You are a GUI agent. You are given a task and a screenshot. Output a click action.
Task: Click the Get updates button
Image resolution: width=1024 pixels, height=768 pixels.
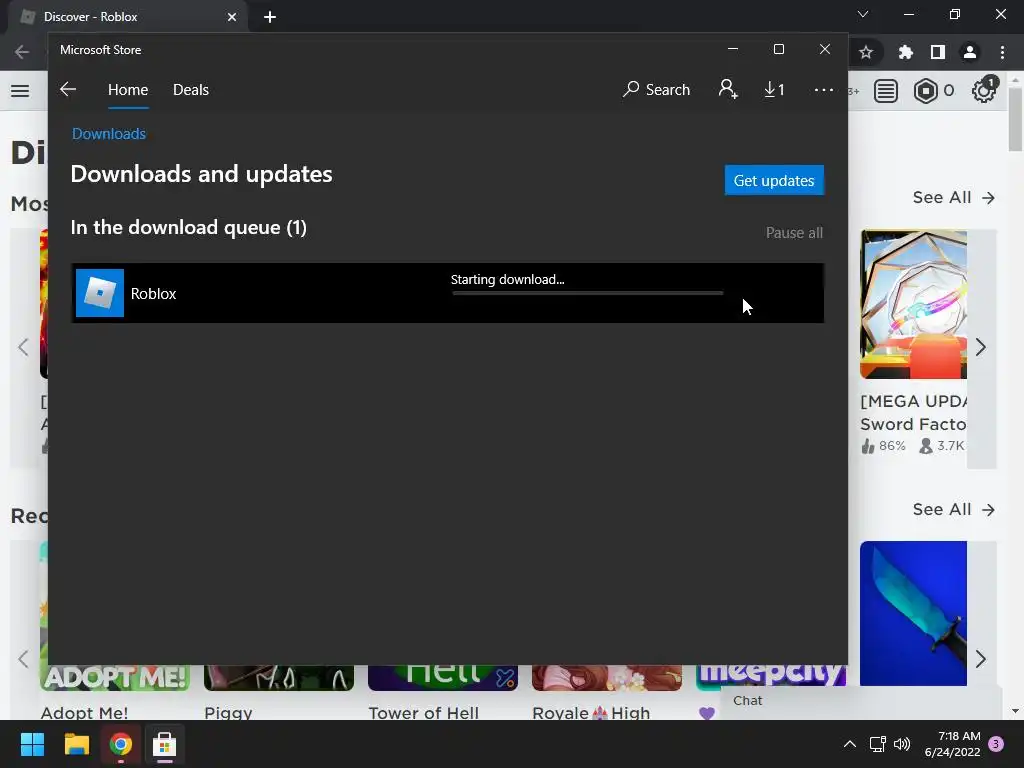click(x=774, y=180)
